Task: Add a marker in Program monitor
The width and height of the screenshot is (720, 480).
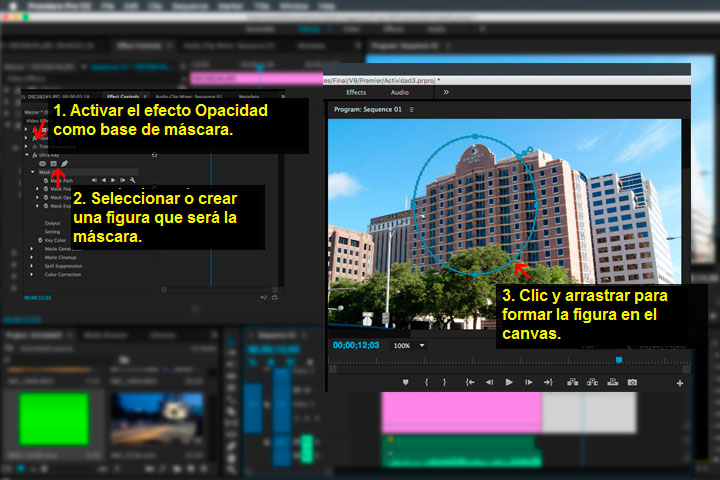Action: [405, 382]
